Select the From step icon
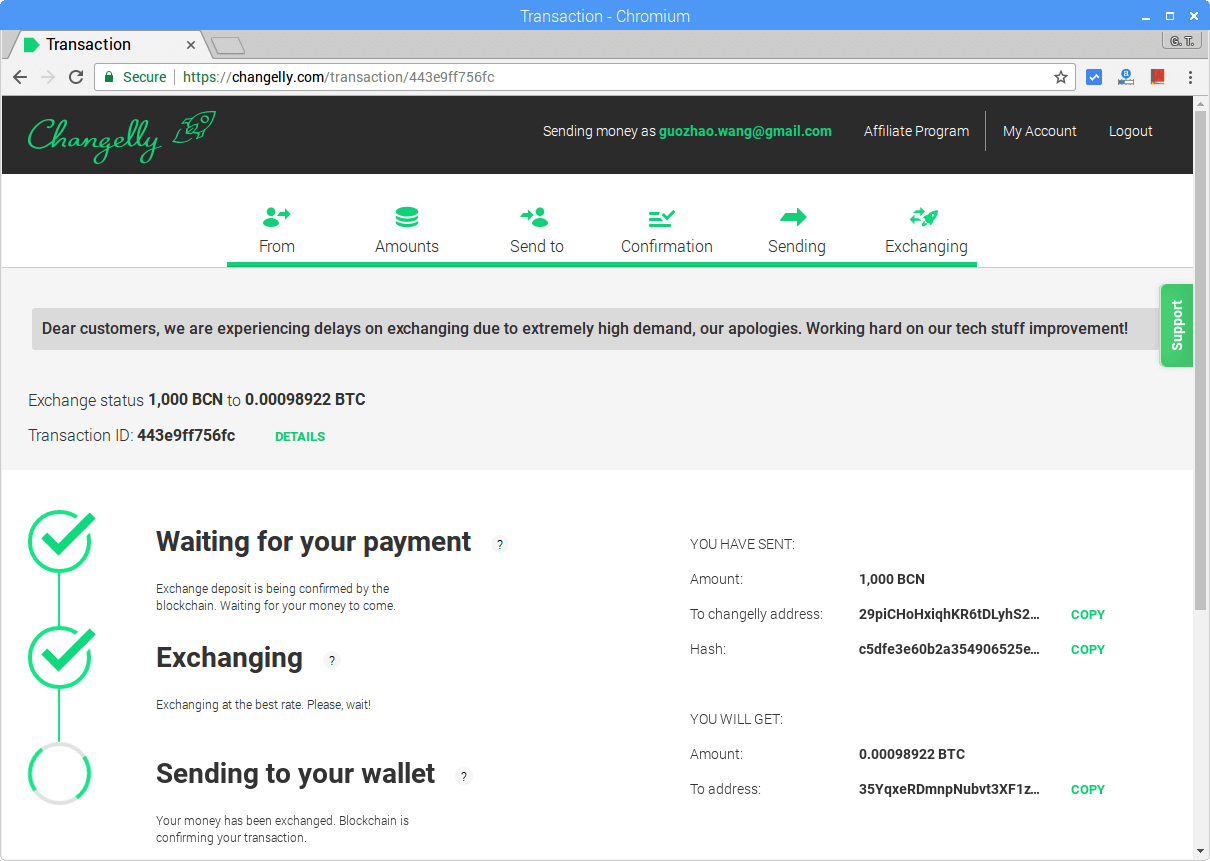The image size is (1210, 861). click(x=276, y=215)
